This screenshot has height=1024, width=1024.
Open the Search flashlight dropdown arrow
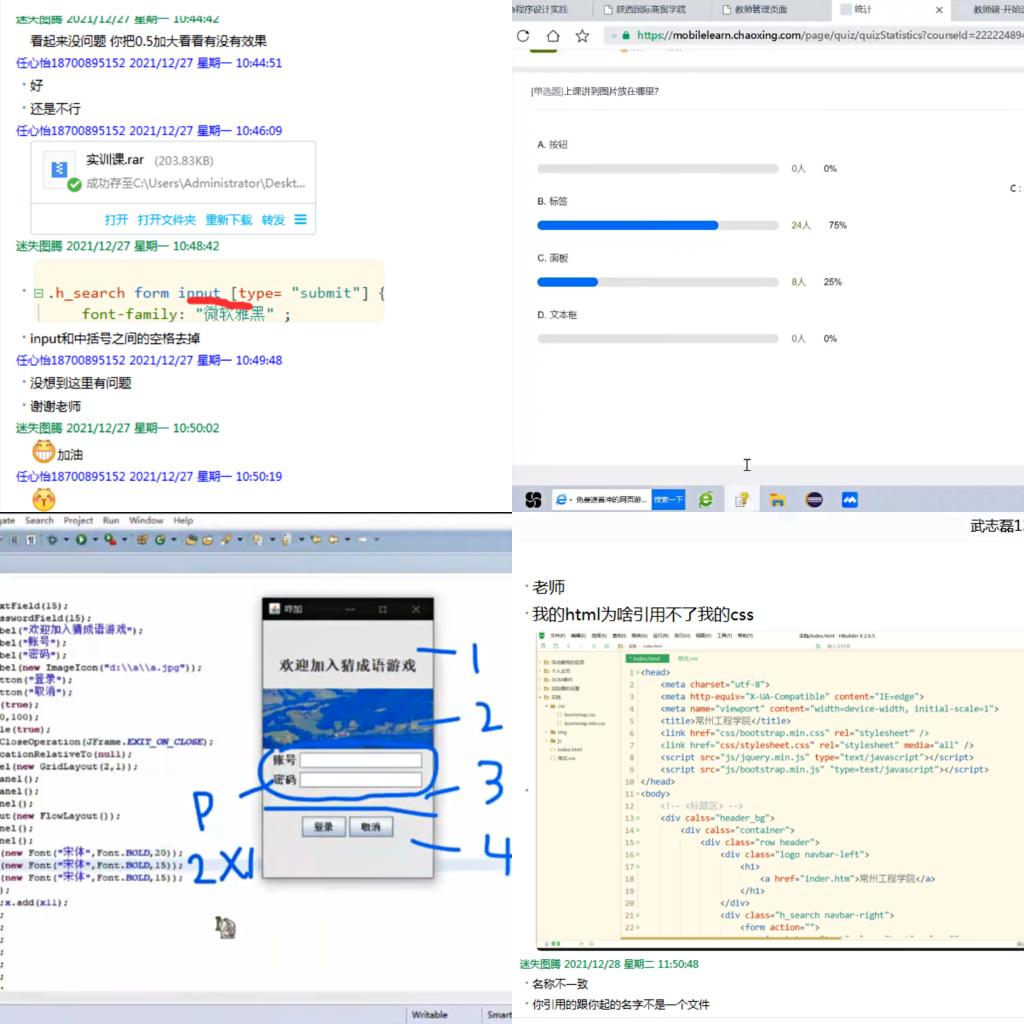click(x=240, y=539)
